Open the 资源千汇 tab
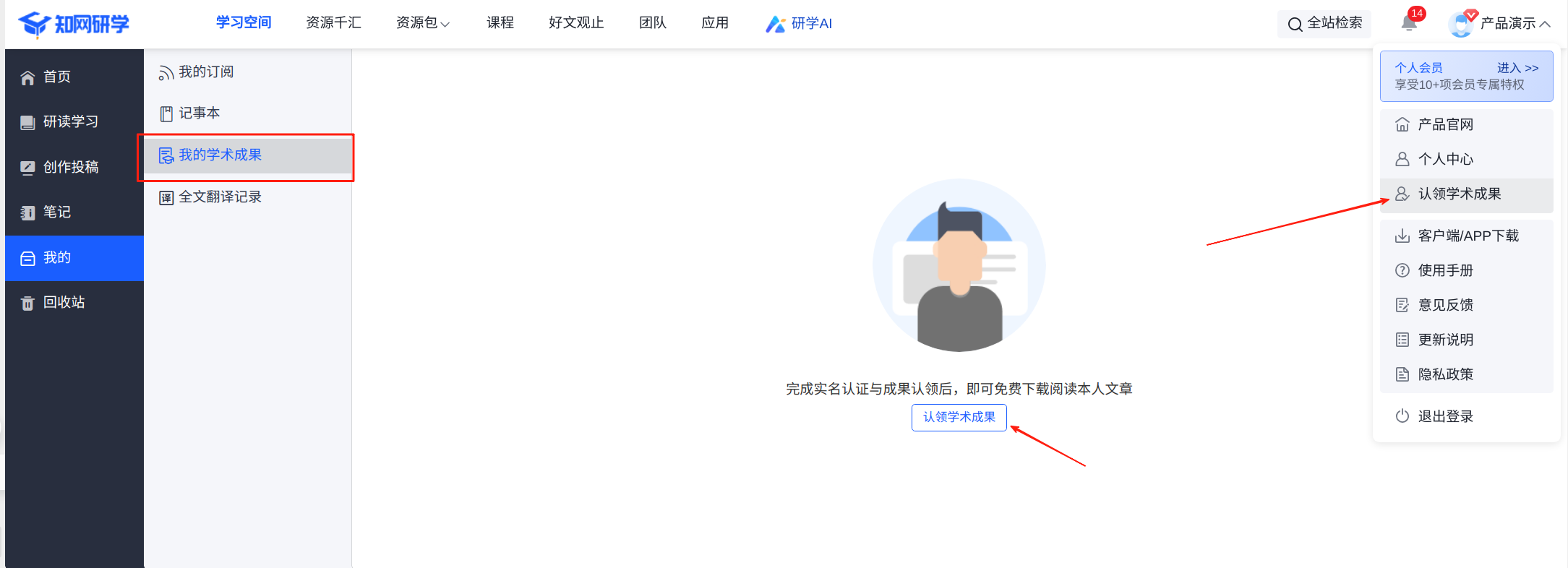 pyautogui.click(x=333, y=23)
